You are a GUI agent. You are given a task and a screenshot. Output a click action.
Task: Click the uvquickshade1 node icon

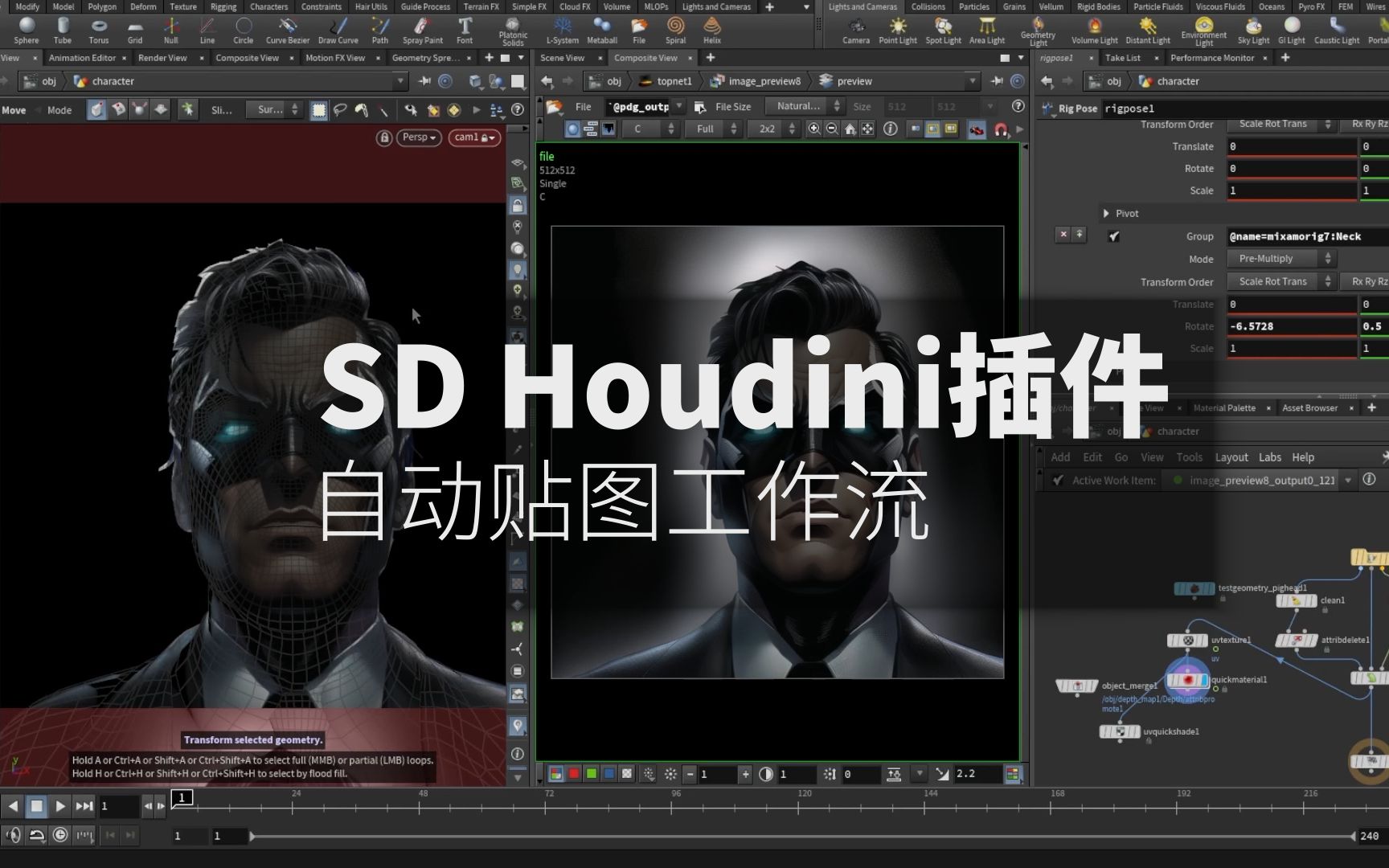click(x=1120, y=731)
